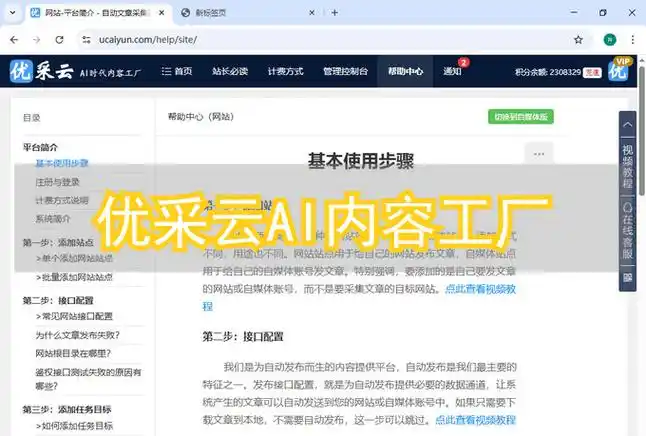Click the VIP 优 avatar icon

(x=618, y=70)
